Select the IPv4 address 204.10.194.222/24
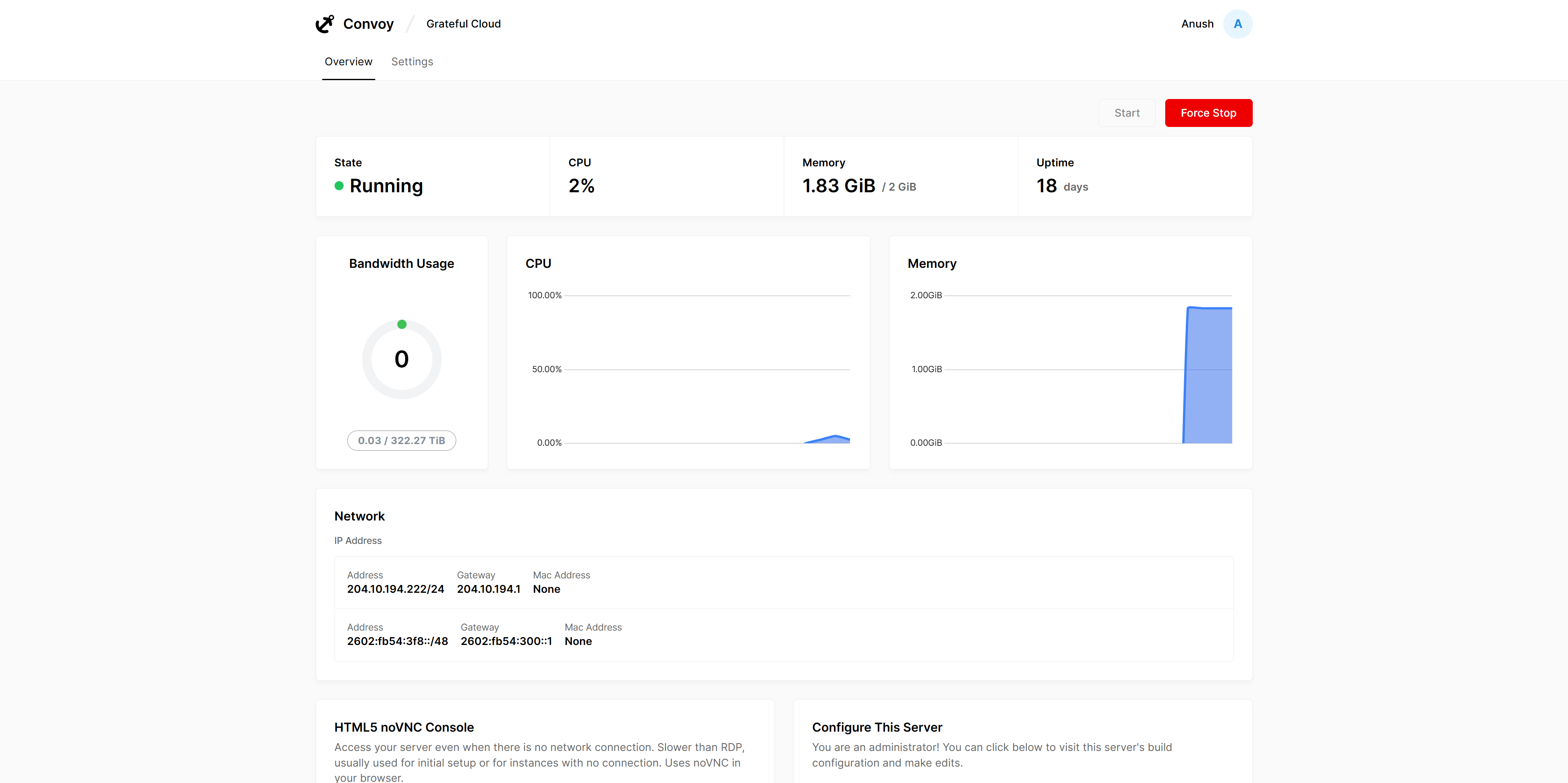This screenshot has width=1568, height=783. (x=396, y=589)
